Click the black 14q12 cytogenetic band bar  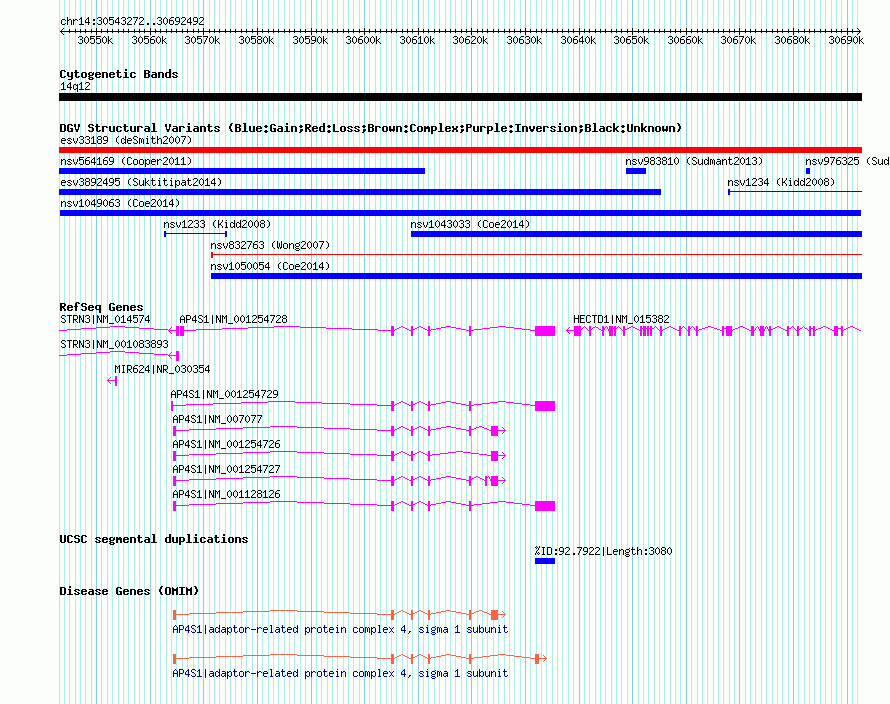(x=460, y=97)
